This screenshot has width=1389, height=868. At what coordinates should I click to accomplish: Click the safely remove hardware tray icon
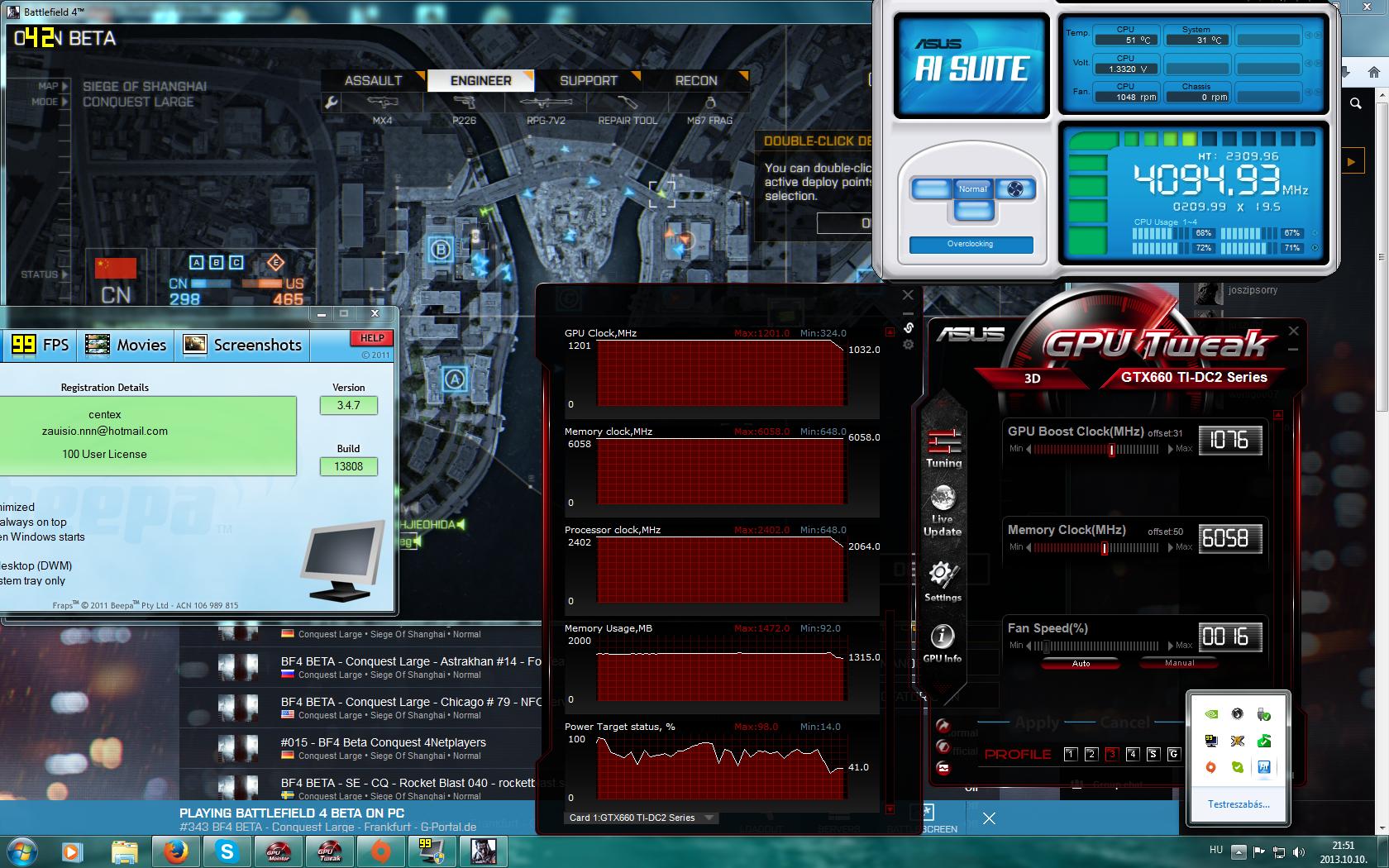click(1263, 714)
